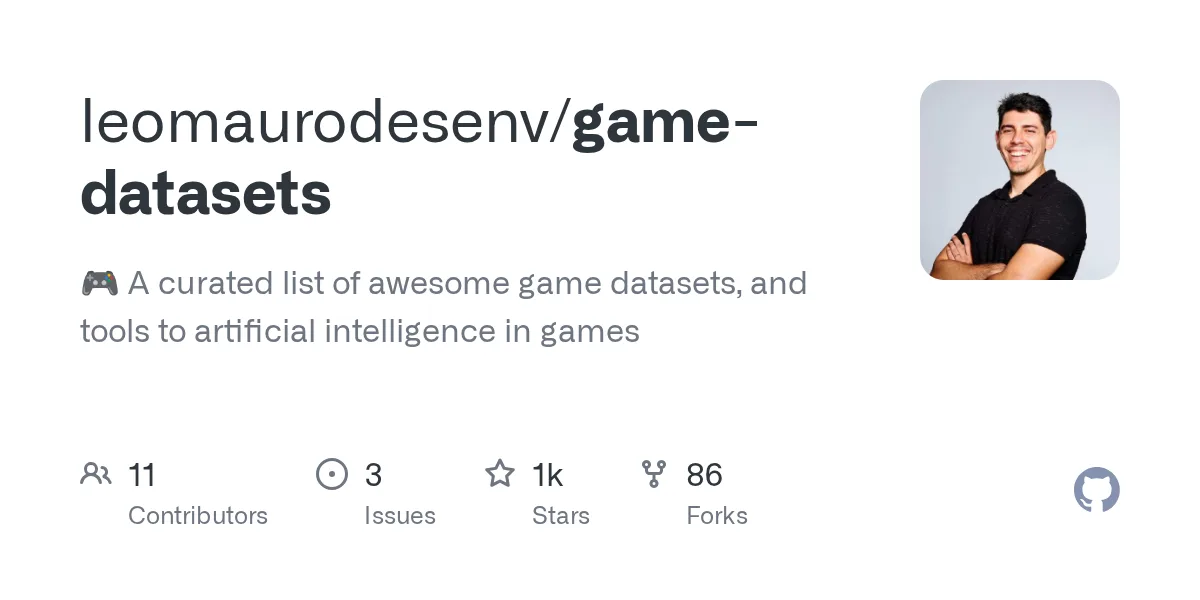Click the Stars star icon

pos(500,473)
